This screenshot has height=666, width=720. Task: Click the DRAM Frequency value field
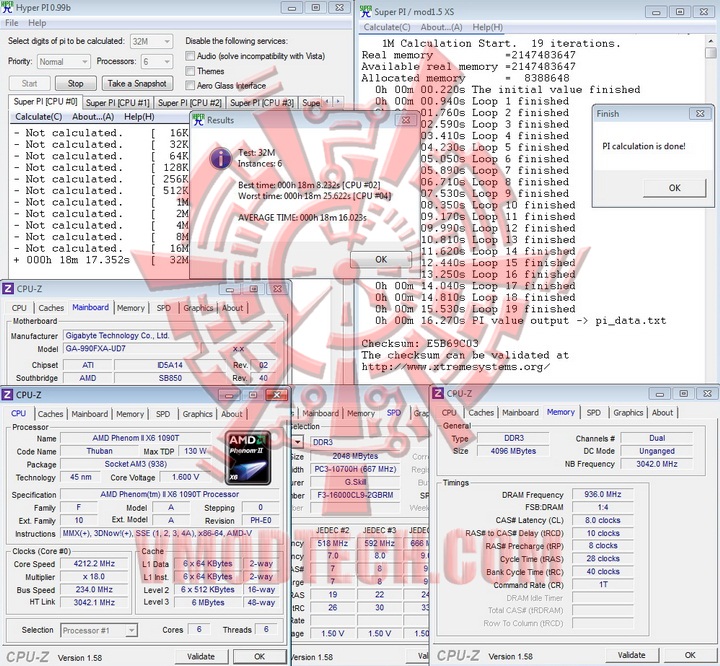602,494
